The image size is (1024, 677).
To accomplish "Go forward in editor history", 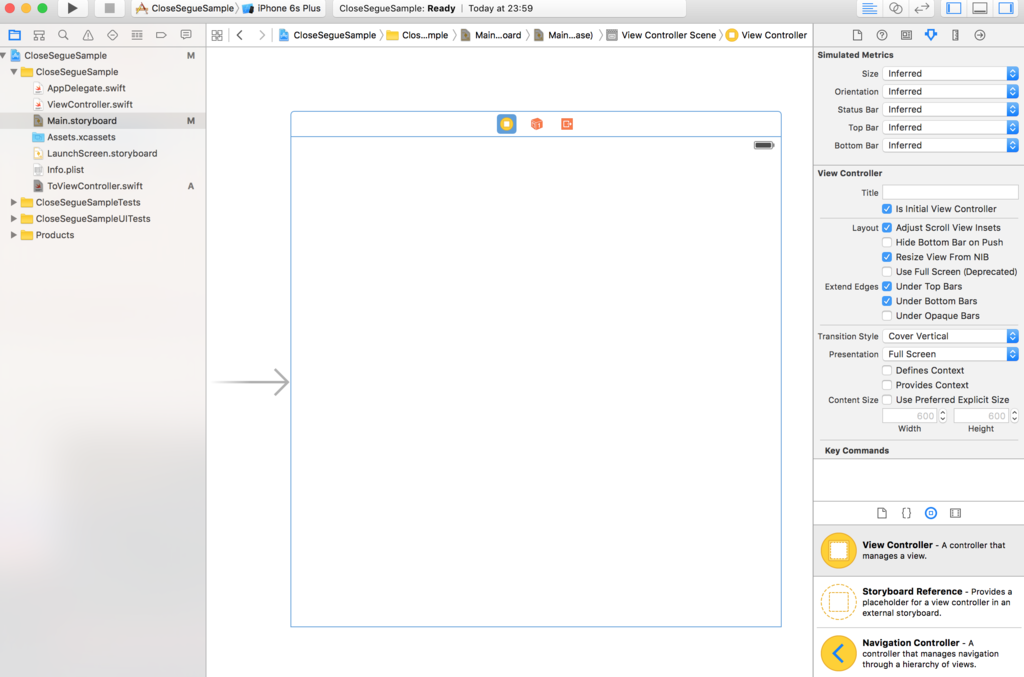I will click(x=262, y=35).
